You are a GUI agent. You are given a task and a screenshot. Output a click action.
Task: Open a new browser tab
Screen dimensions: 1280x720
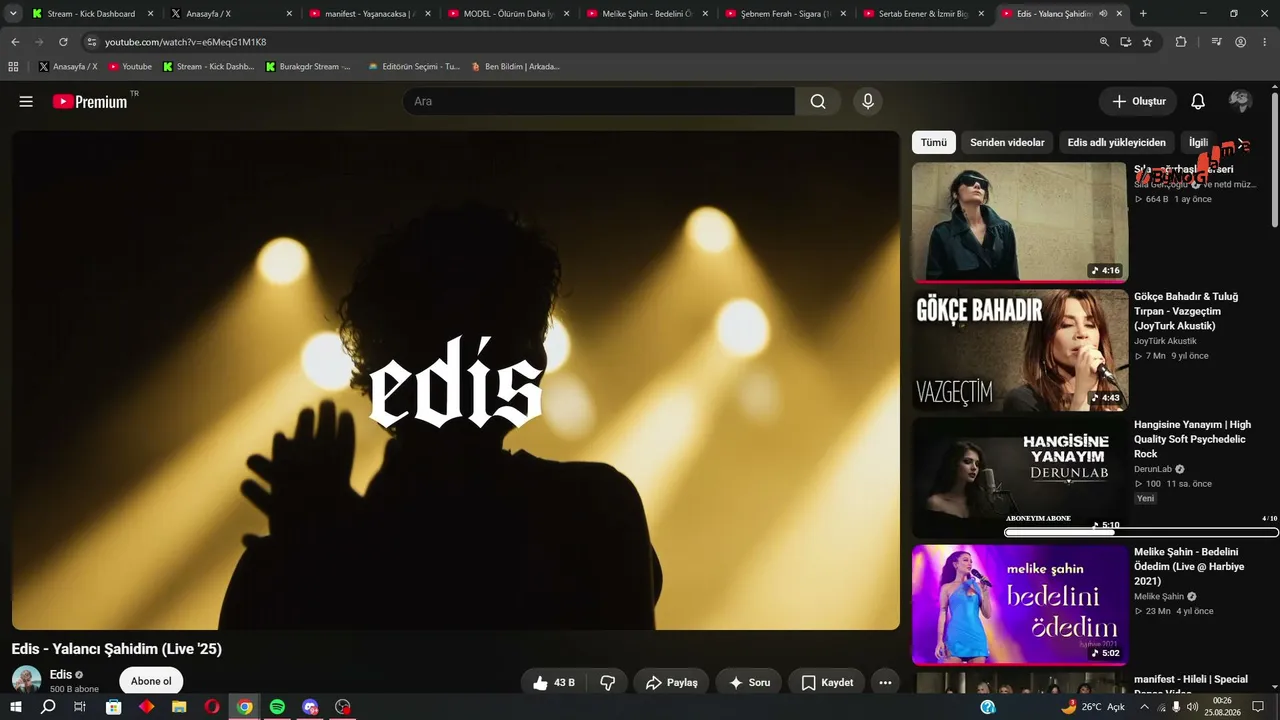pyautogui.click(x=1143, y=14)
